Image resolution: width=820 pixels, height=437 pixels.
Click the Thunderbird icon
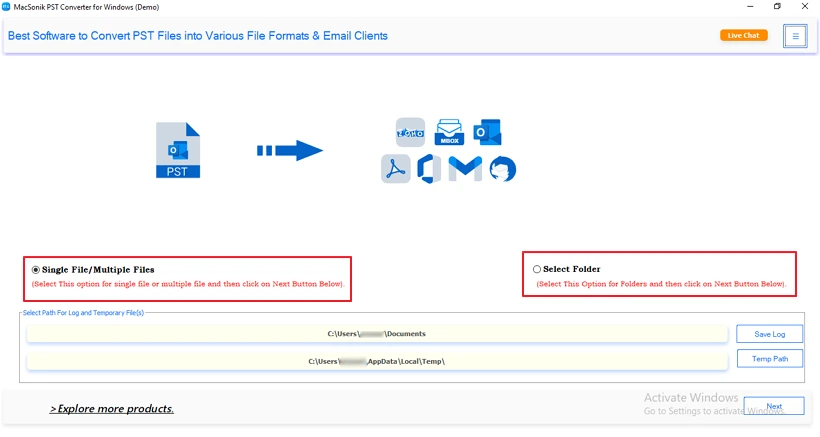(503, 169)
